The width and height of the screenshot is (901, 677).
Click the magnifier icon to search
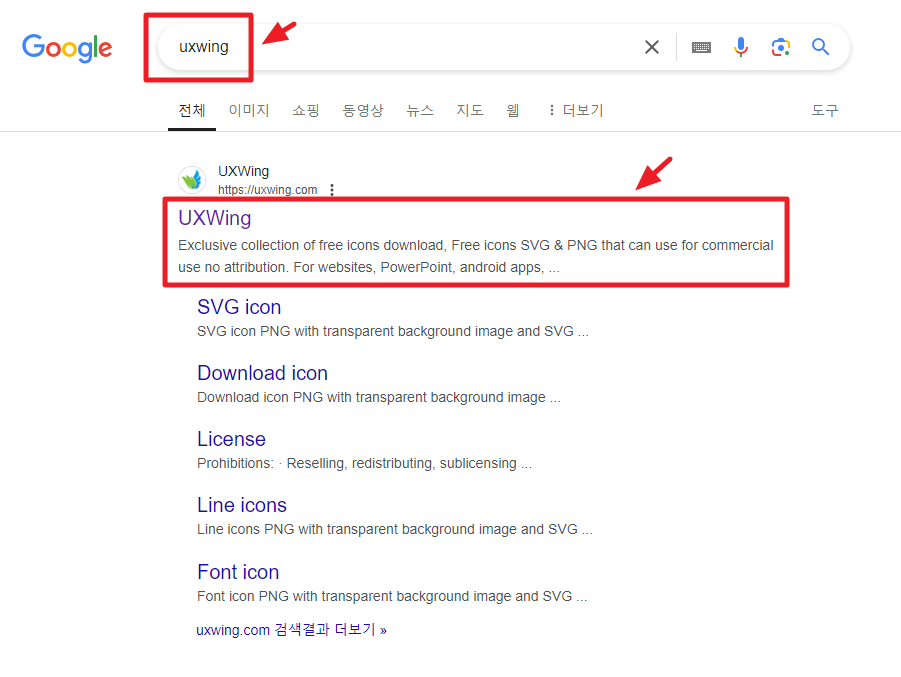click(x=820, y=46)
